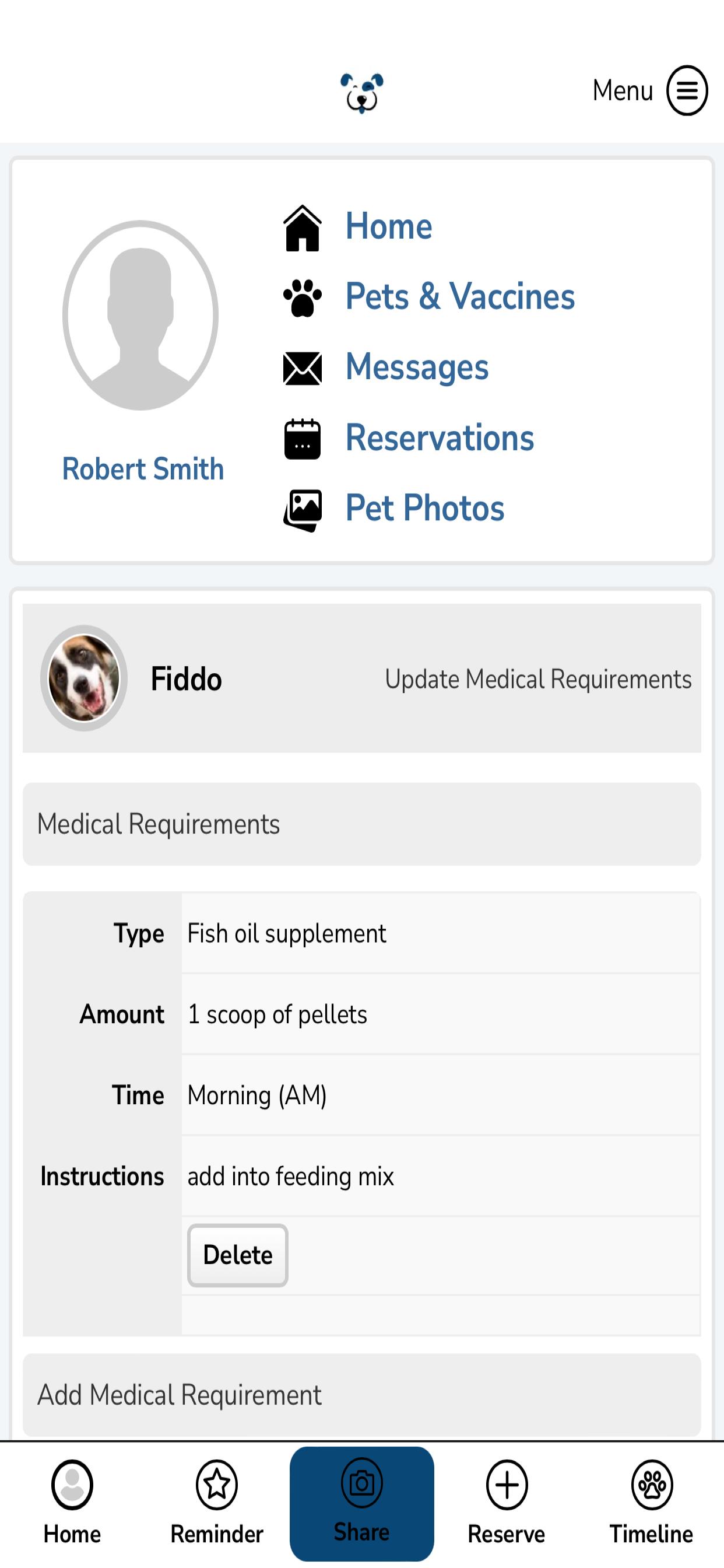Click the paw icon beside Pets & Vaccines

tap(303, 297)
